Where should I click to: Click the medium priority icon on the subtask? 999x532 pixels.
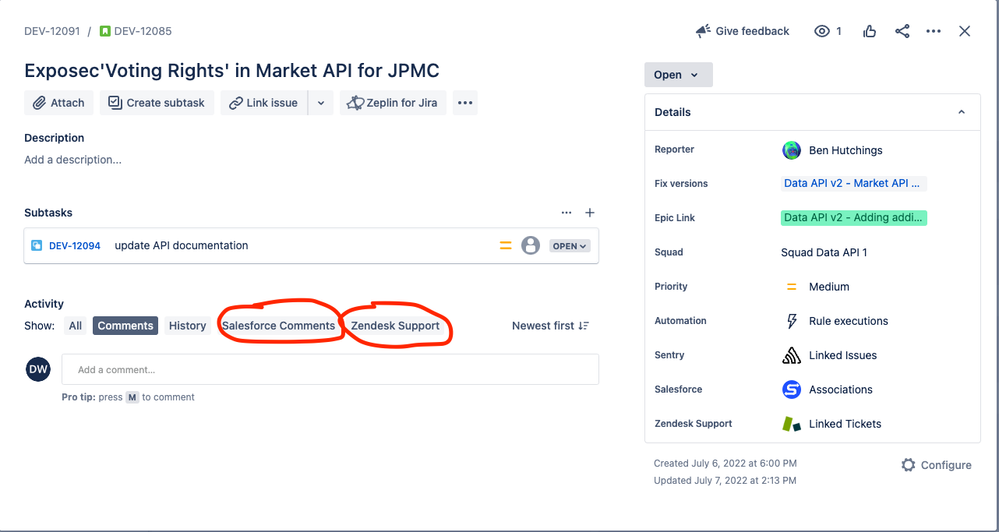(x=505, y=245)
